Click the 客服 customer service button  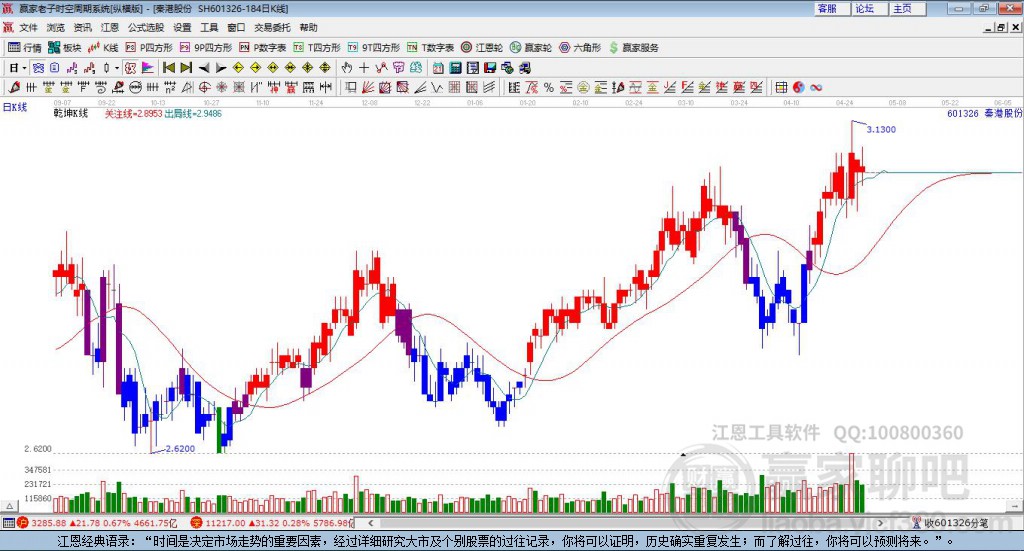832,8
